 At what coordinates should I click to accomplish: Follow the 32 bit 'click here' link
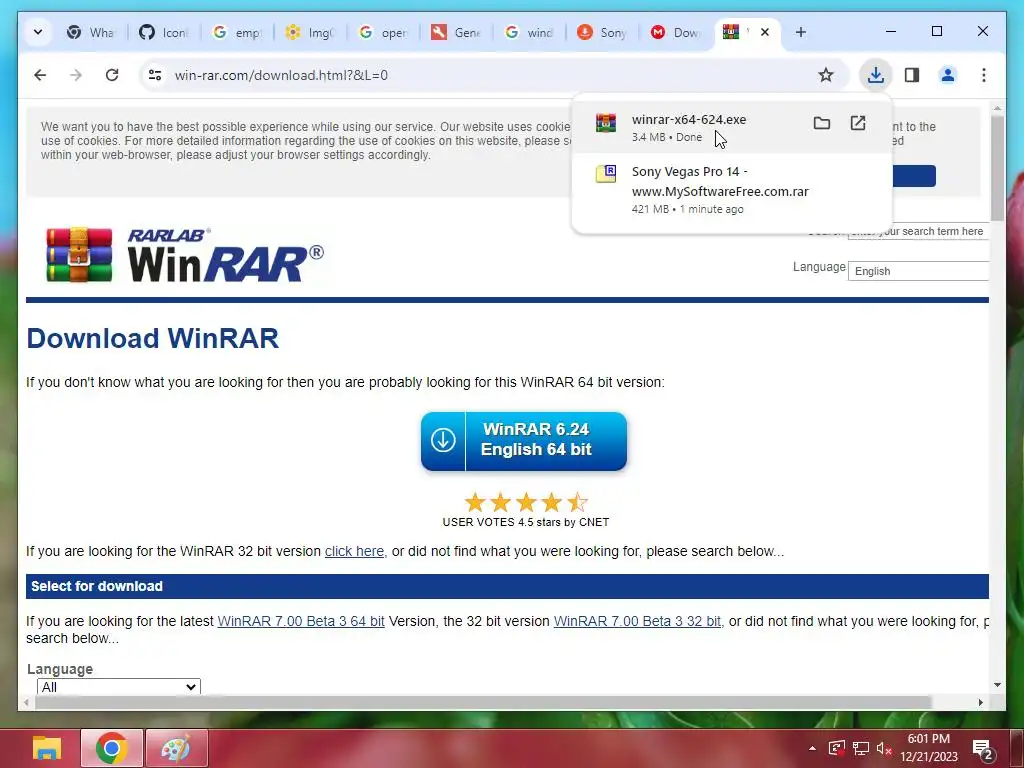click(x=354, y=551)
